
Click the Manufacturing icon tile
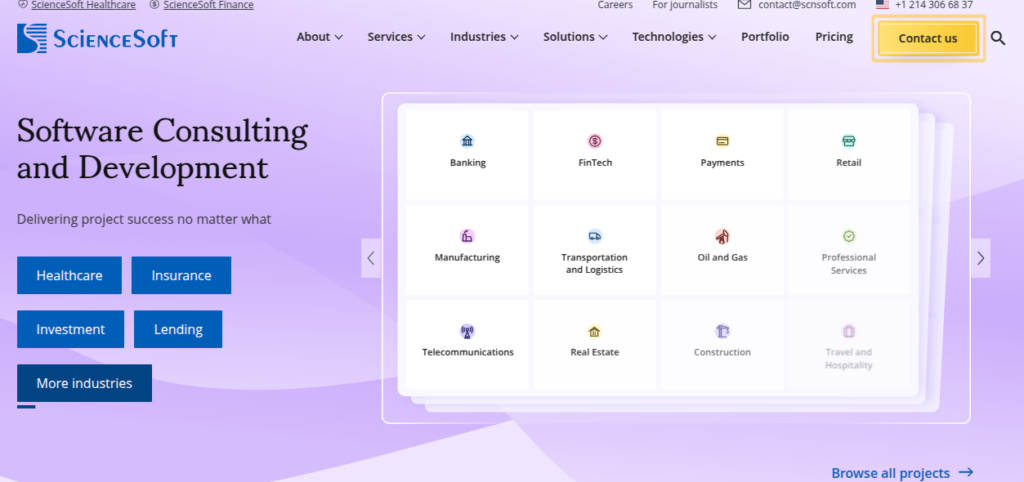tap(467, 236)
